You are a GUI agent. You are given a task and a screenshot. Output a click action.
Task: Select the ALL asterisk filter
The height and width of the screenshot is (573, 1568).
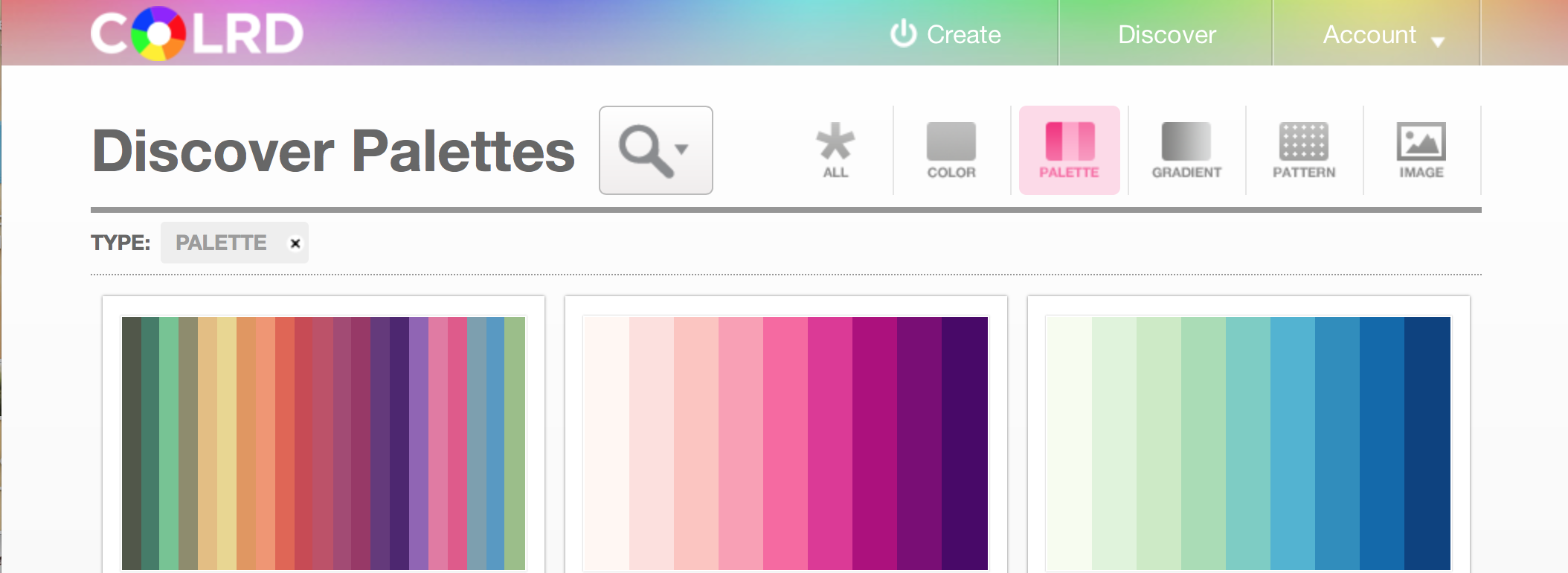pos(835,150)
